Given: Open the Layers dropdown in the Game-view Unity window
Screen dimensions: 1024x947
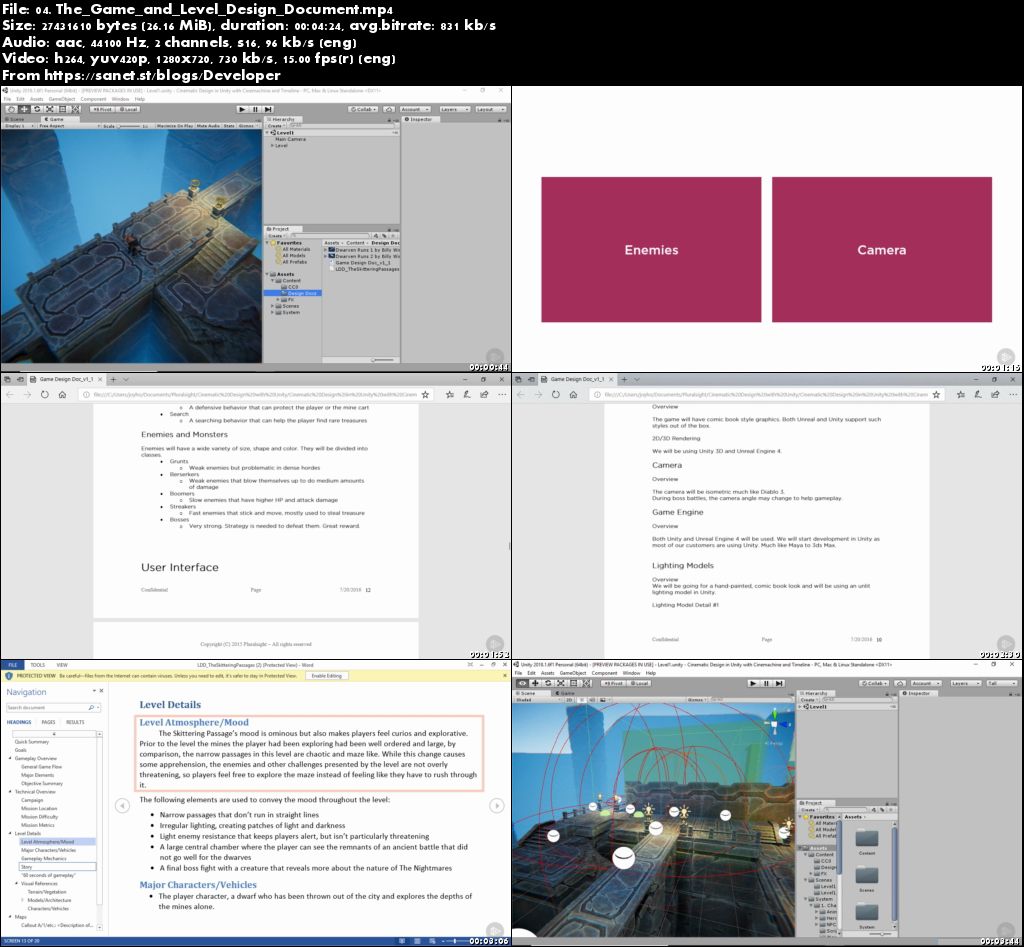Looking at the screenshot, I should (454, 109).
